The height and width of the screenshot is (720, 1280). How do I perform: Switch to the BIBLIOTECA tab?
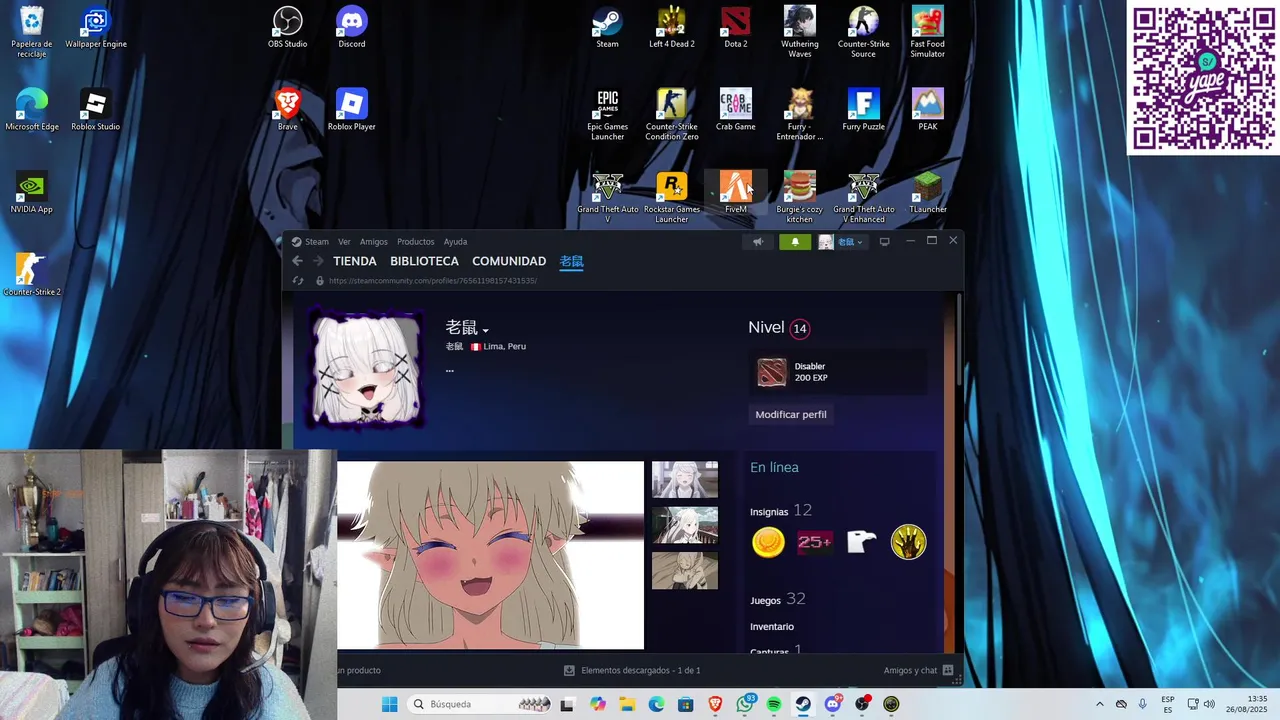[424, 261]
